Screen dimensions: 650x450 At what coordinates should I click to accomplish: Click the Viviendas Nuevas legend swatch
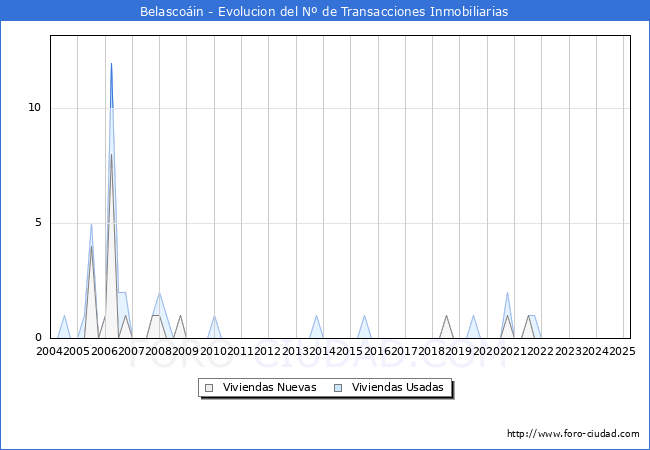pos(209,388)
